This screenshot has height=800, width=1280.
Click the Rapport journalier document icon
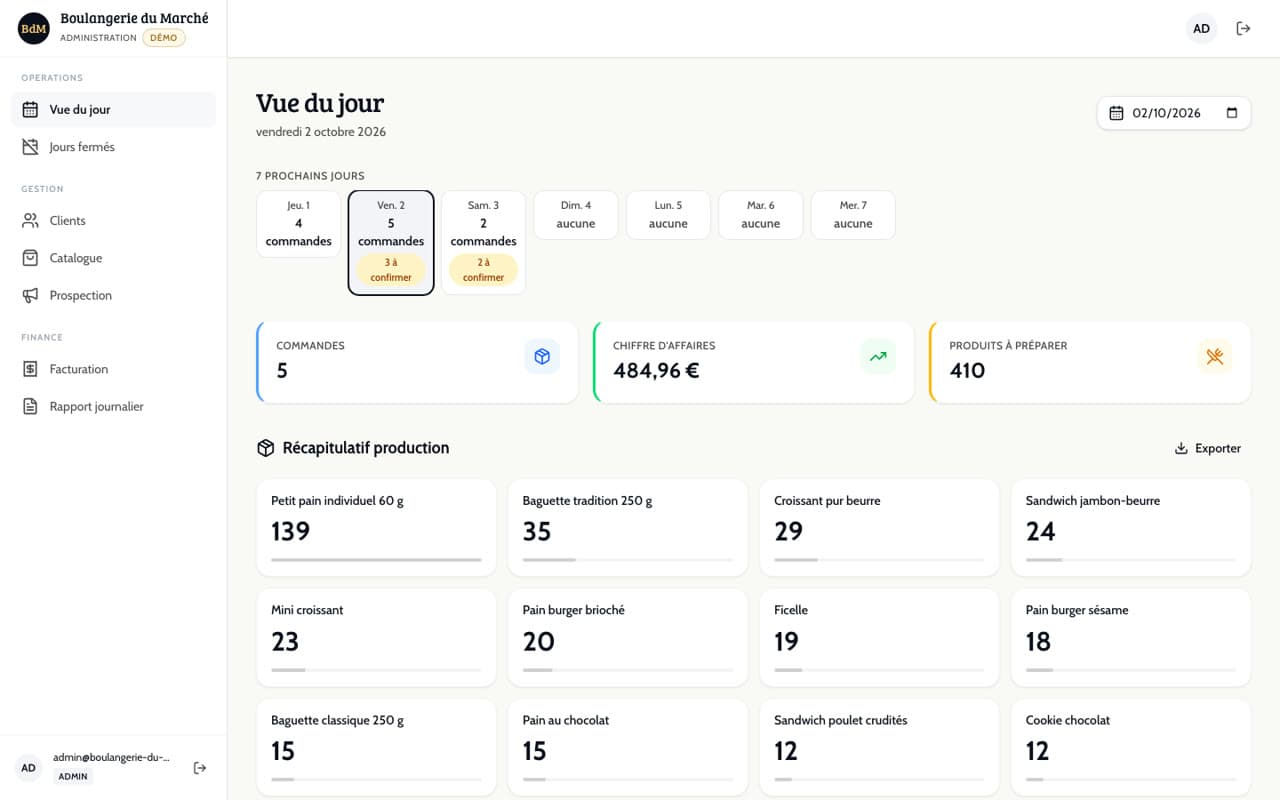click(30, 407)
